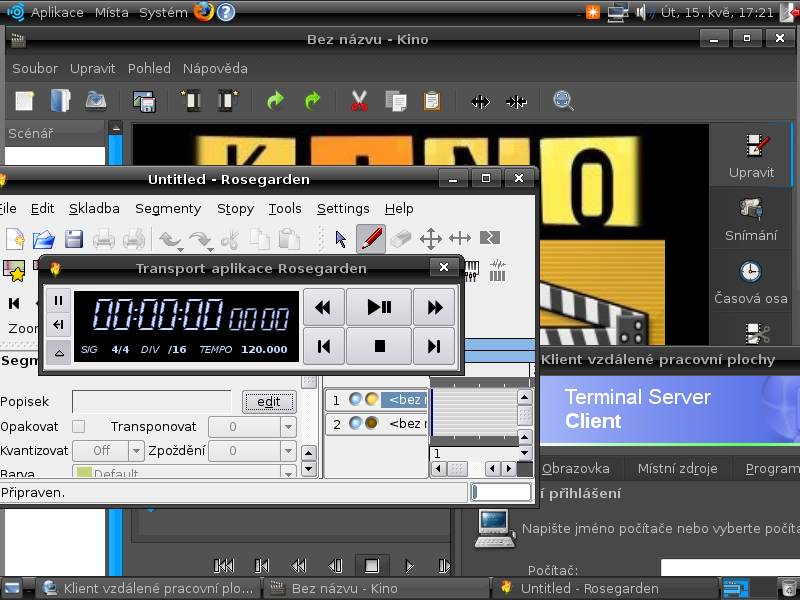Click the Popisek text field
This screenshot has width=800, height=600.
pyautogui.click(x=152, y=402)
